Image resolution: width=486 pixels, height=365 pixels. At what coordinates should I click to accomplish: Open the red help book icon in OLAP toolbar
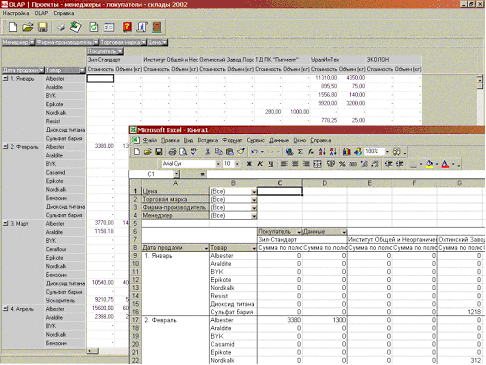pyautogui.click(x=127, y=27)
